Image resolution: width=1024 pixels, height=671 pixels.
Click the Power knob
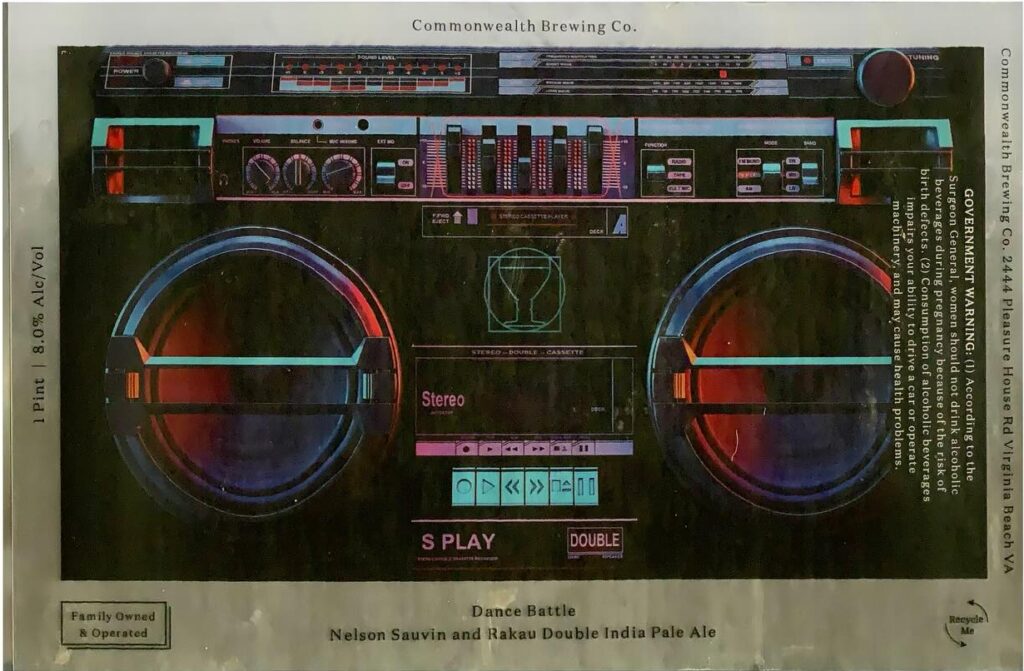pyautogui.click(x=157, y=71)
